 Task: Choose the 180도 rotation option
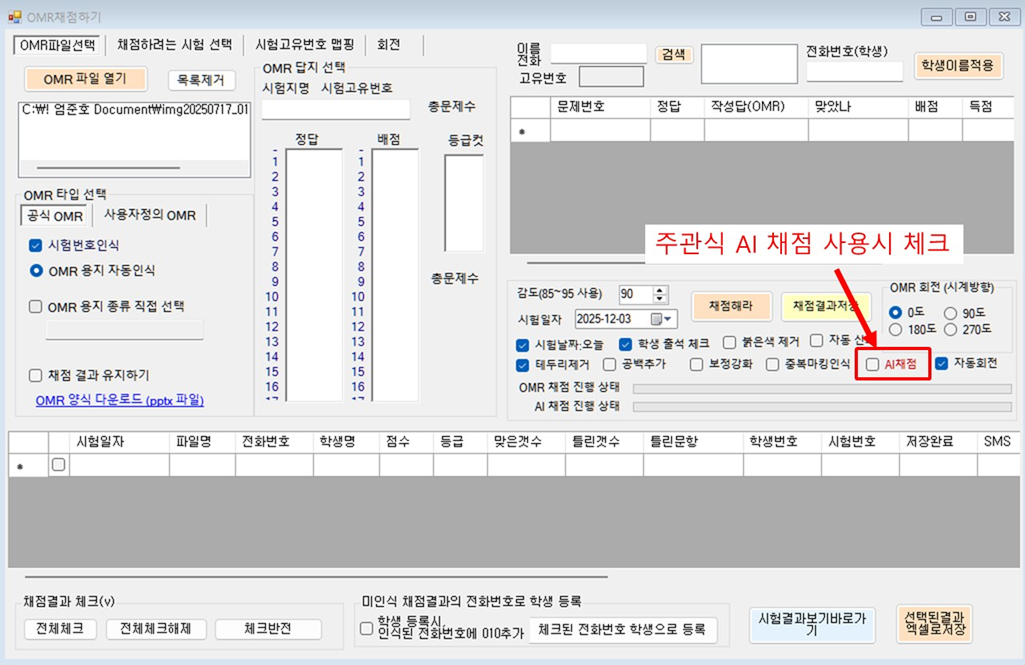[x=895, y=329]
